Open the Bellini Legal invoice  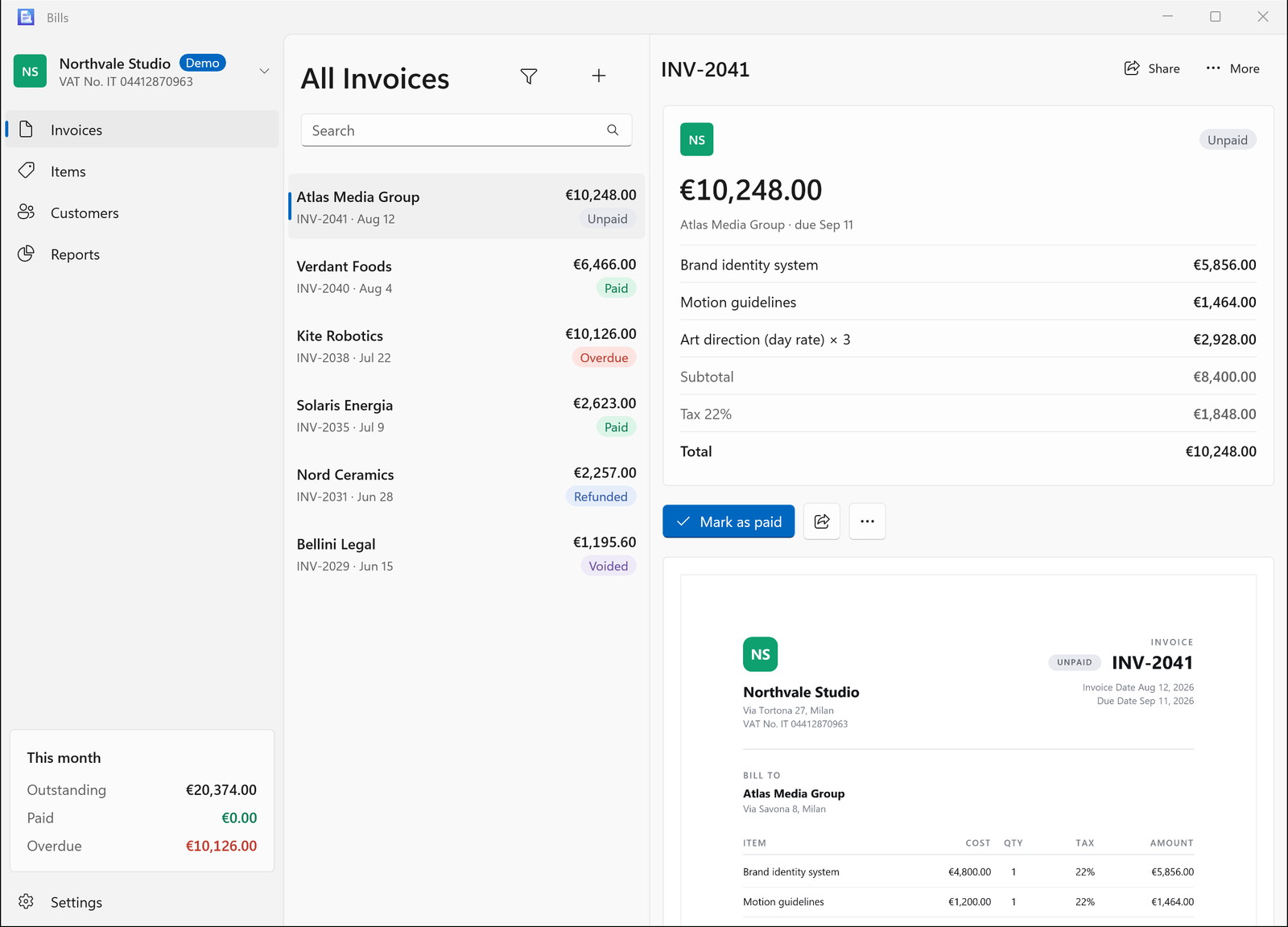(466, 554)
